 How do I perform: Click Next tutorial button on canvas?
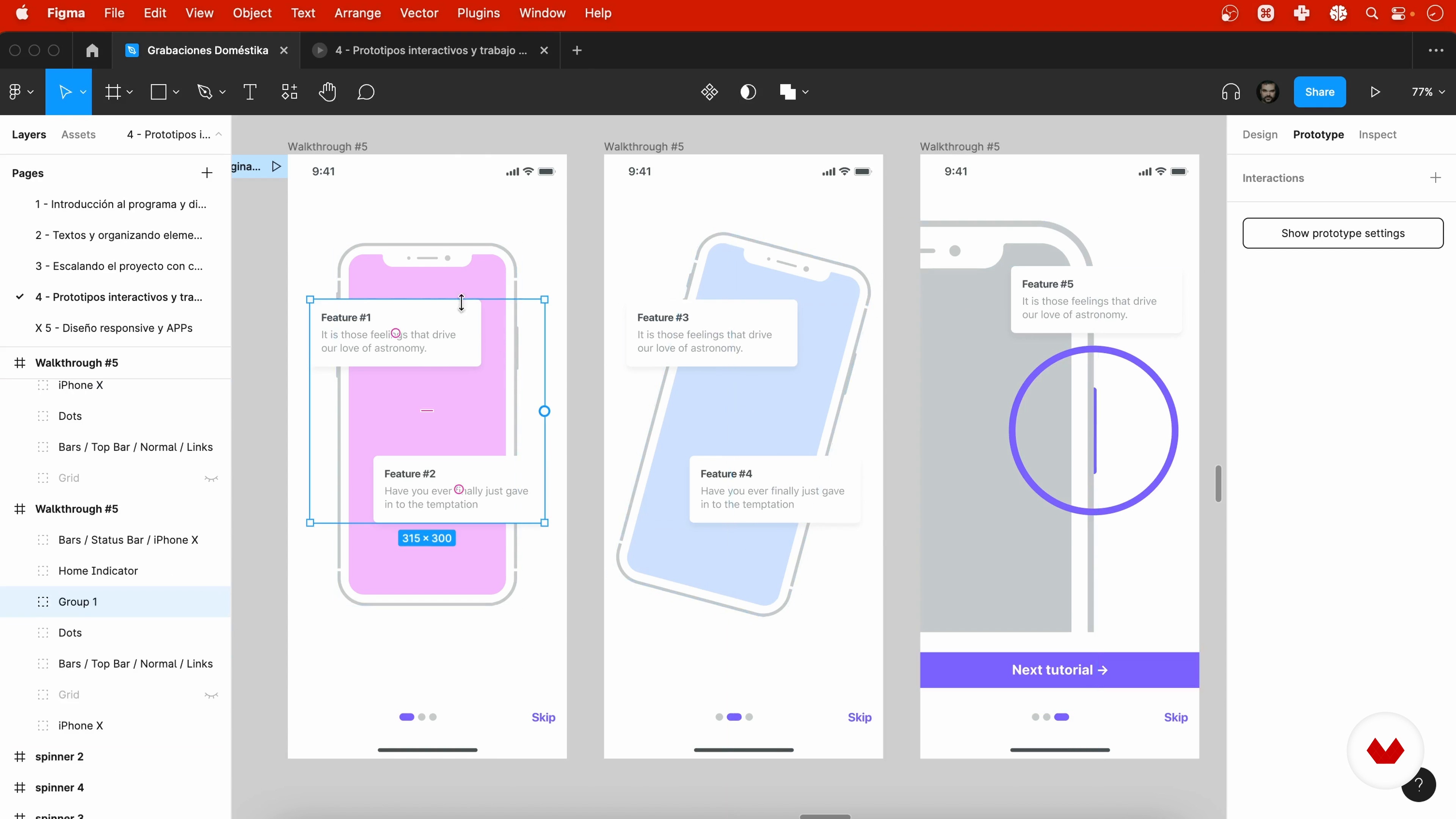(1059, 670)
